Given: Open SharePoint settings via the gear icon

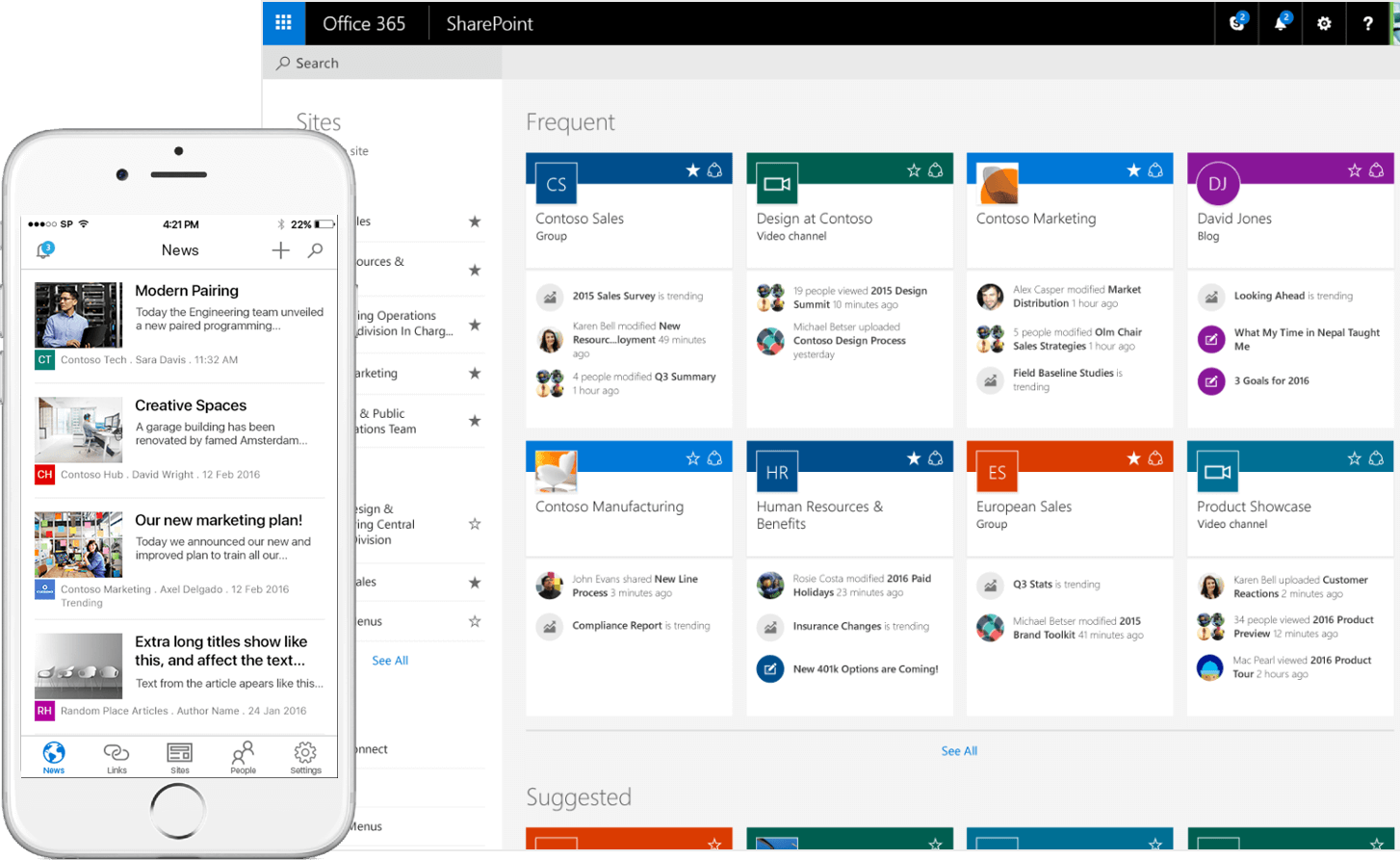Looking at the screenshot, I should click(1324, 22).
